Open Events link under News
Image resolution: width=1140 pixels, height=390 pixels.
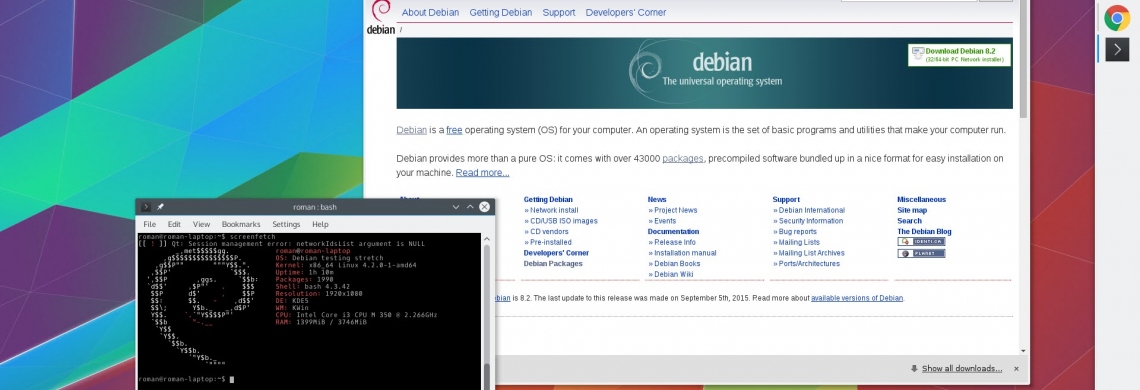pos(665,221)
